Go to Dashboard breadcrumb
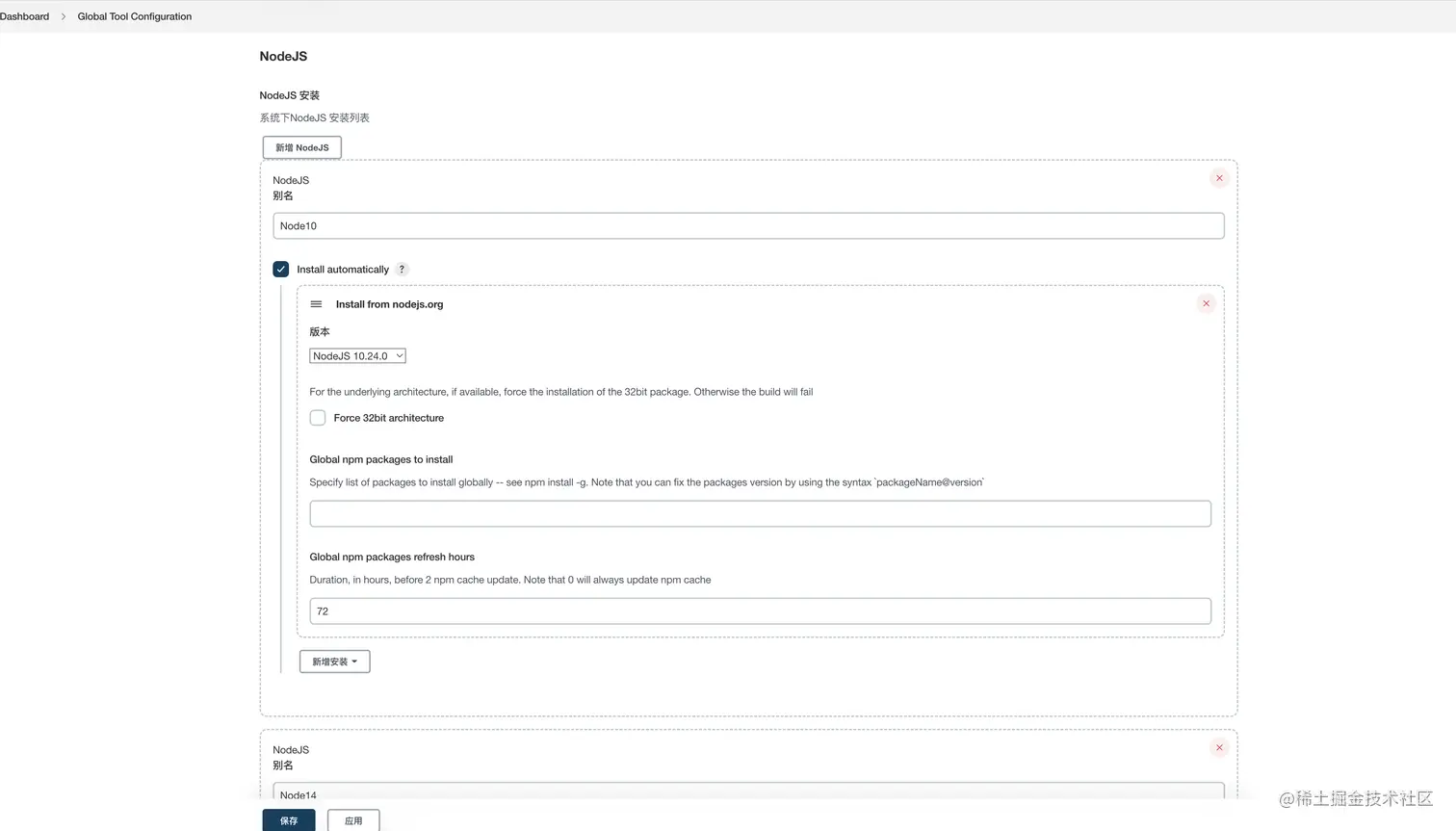1456x831 pixels. (24, 16)
